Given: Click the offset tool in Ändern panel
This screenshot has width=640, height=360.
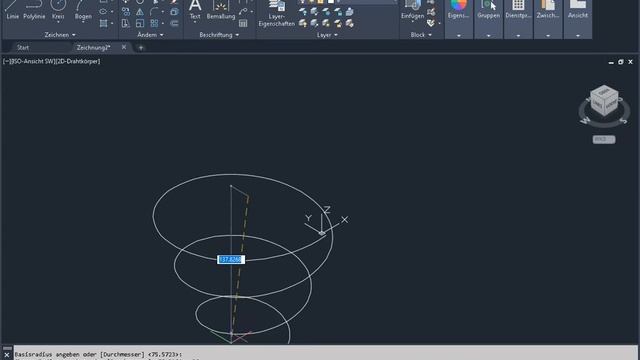Looking at the screenshot, I should [x=174, y=23].
